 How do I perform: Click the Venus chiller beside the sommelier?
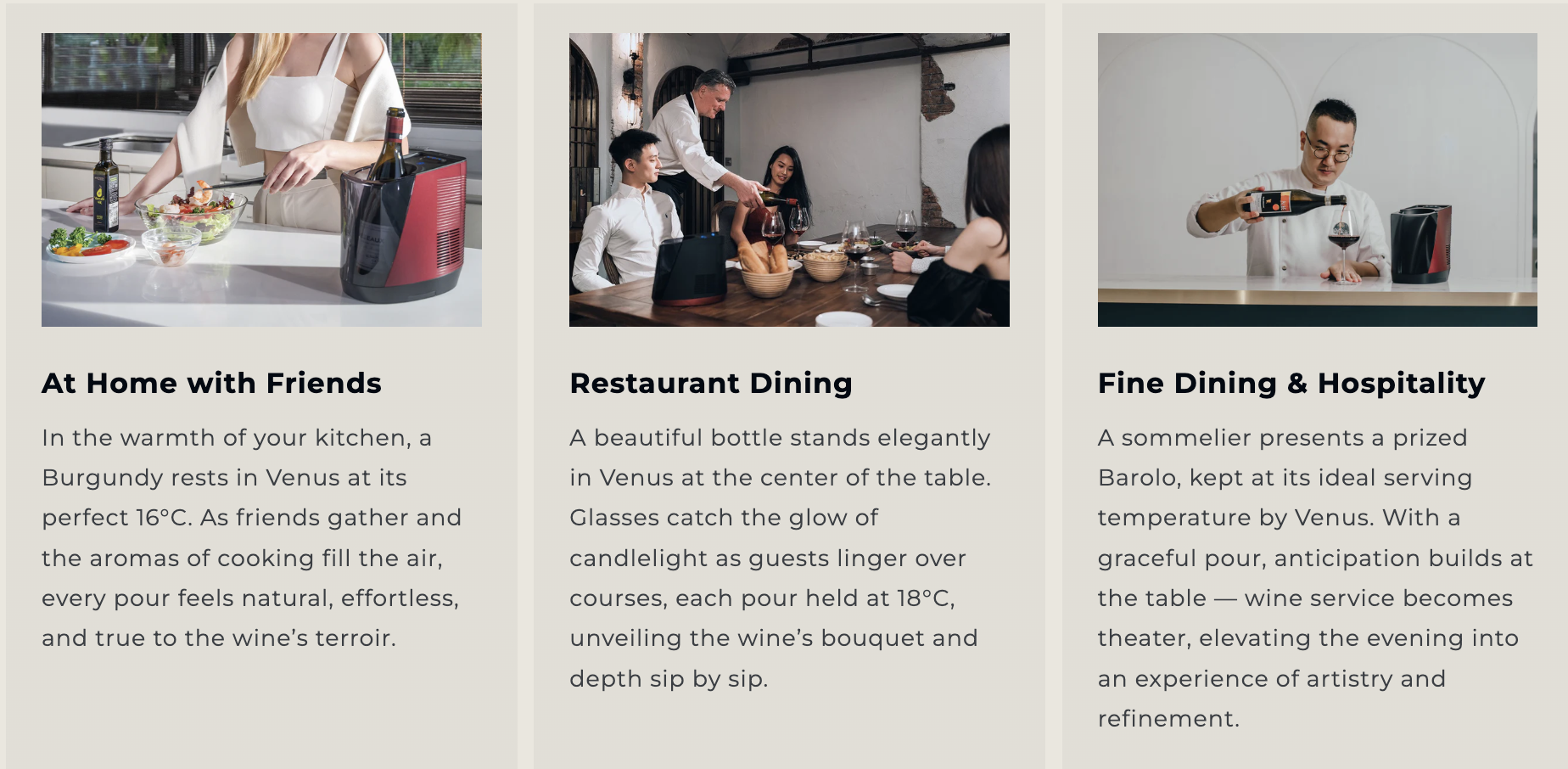[x=1420, y=243]
